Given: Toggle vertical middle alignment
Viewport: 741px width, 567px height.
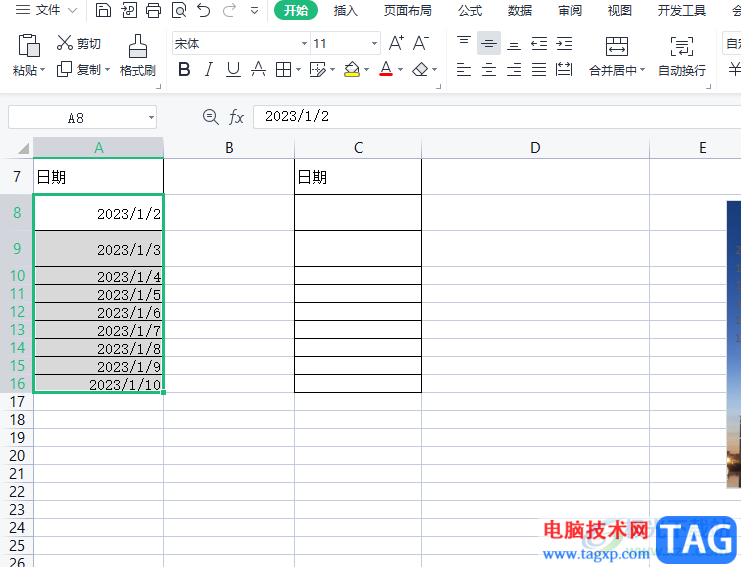Looking at the screenshot, I should [489, 43].
